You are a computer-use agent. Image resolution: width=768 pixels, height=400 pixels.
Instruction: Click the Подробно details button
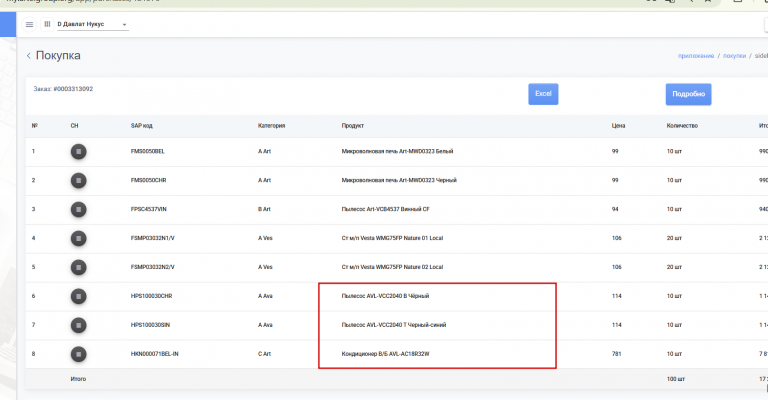click(x=688, y=94)
